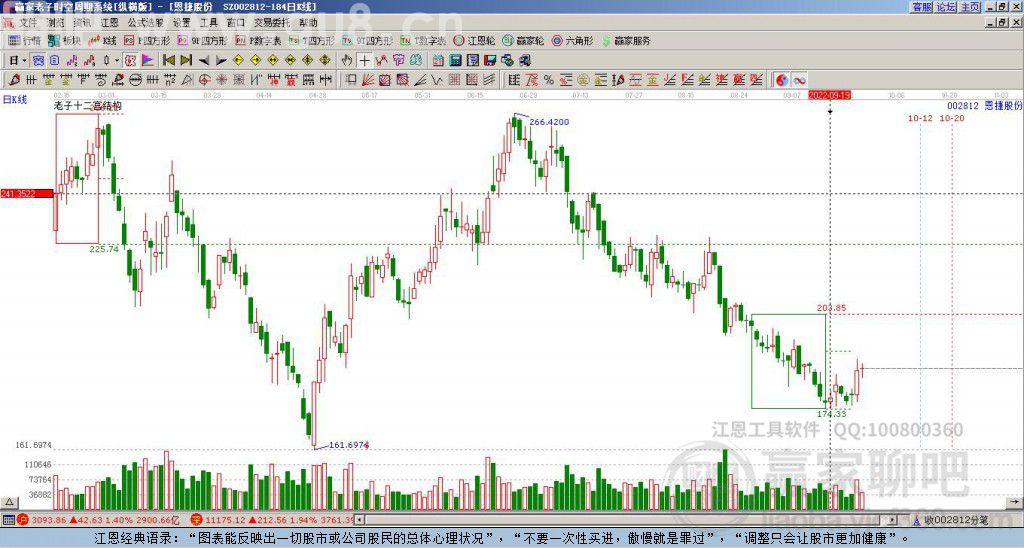Open the 江恩 menu
The width and height of the screenshot is (1024, 548).
coord(110,22)
